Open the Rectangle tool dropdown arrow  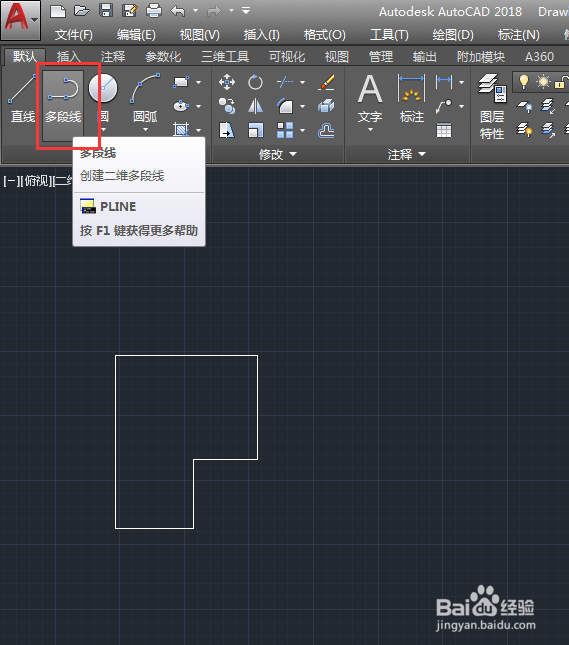point(199,82)
